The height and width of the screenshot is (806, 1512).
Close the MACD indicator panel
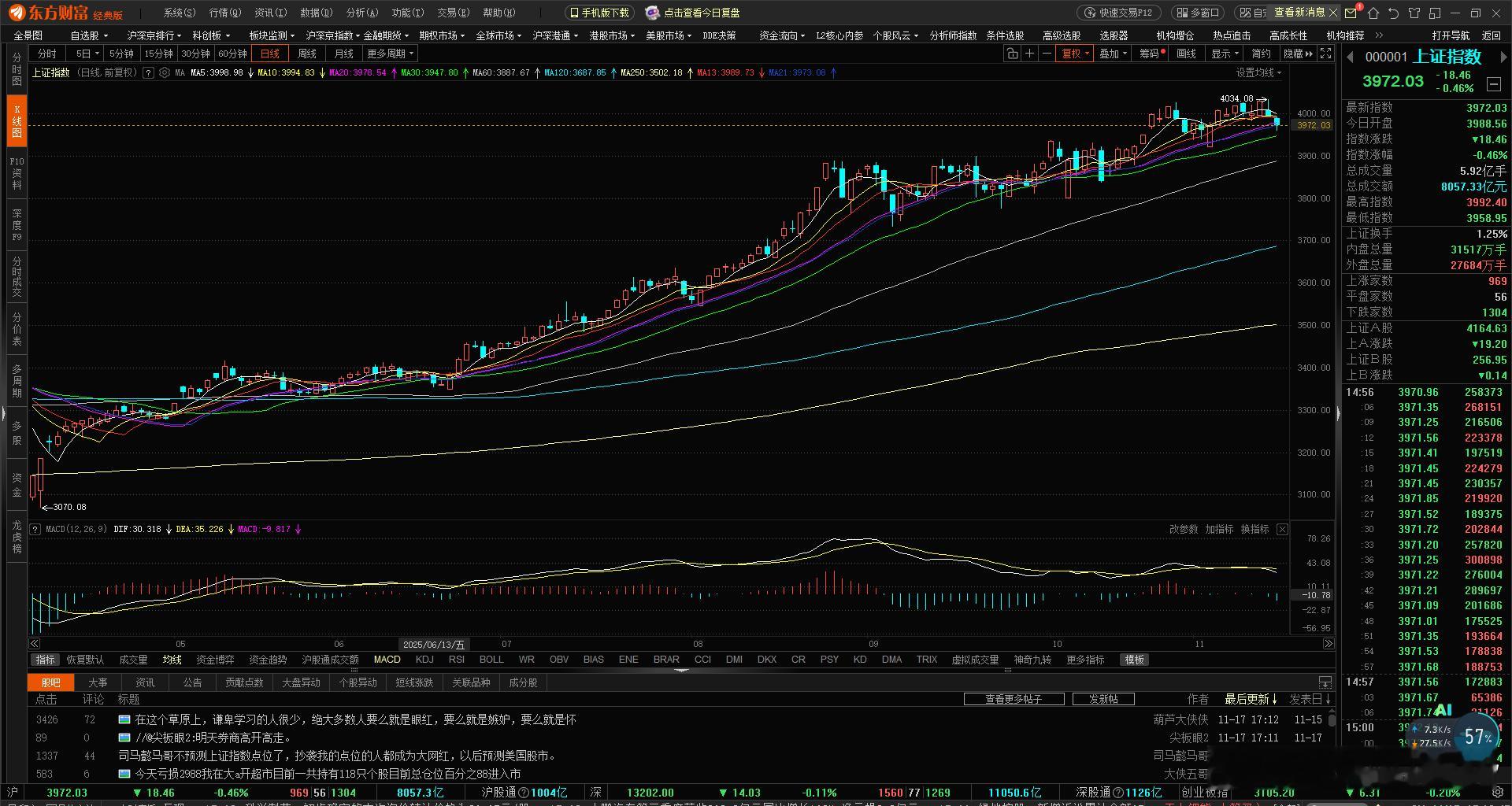(1282, 529)
